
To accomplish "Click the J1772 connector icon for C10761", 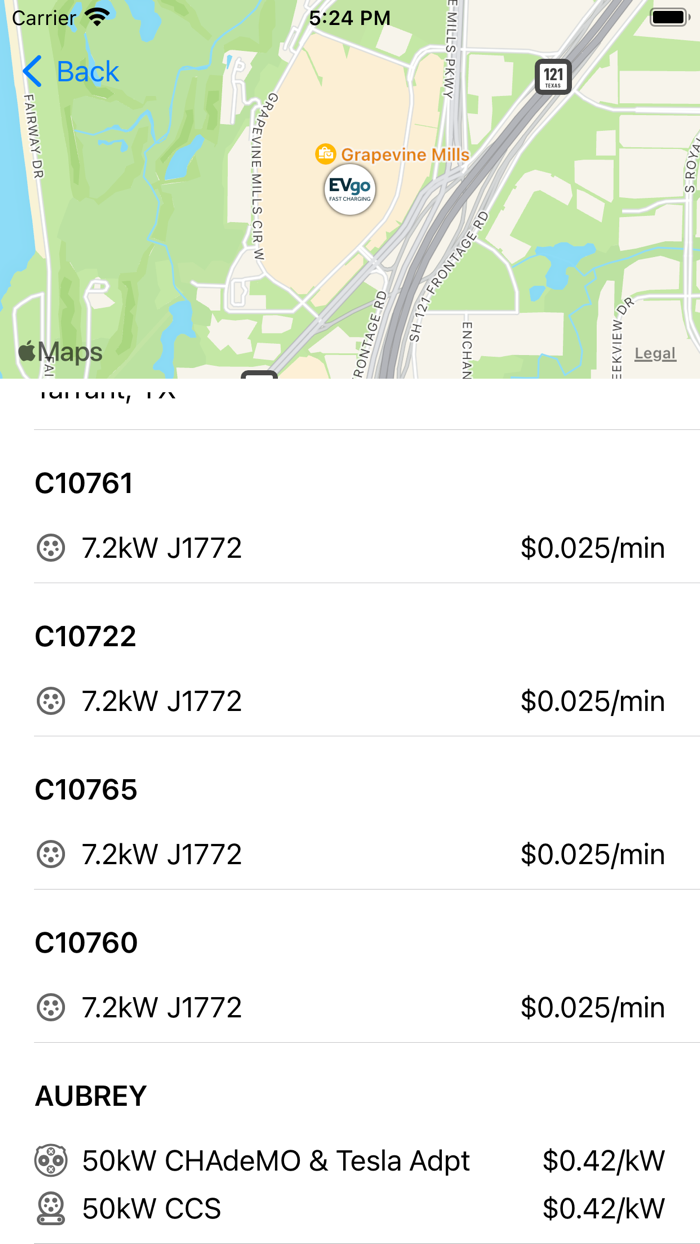I will coord(50,548).
